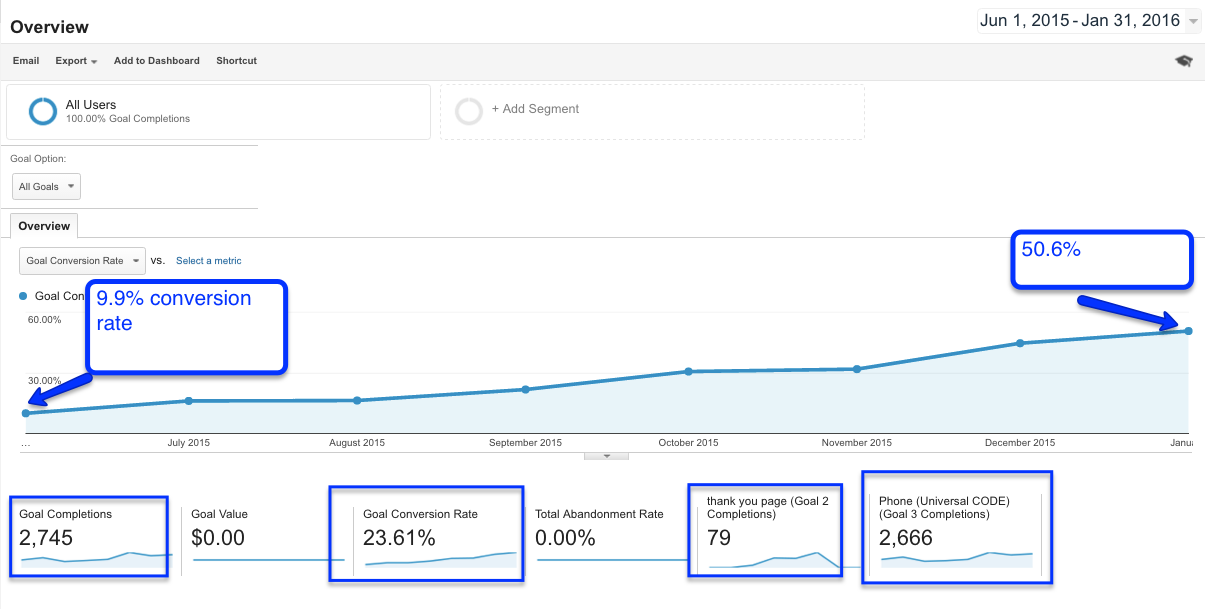Collapse the chart using the small arrow handle

point(605,455)
